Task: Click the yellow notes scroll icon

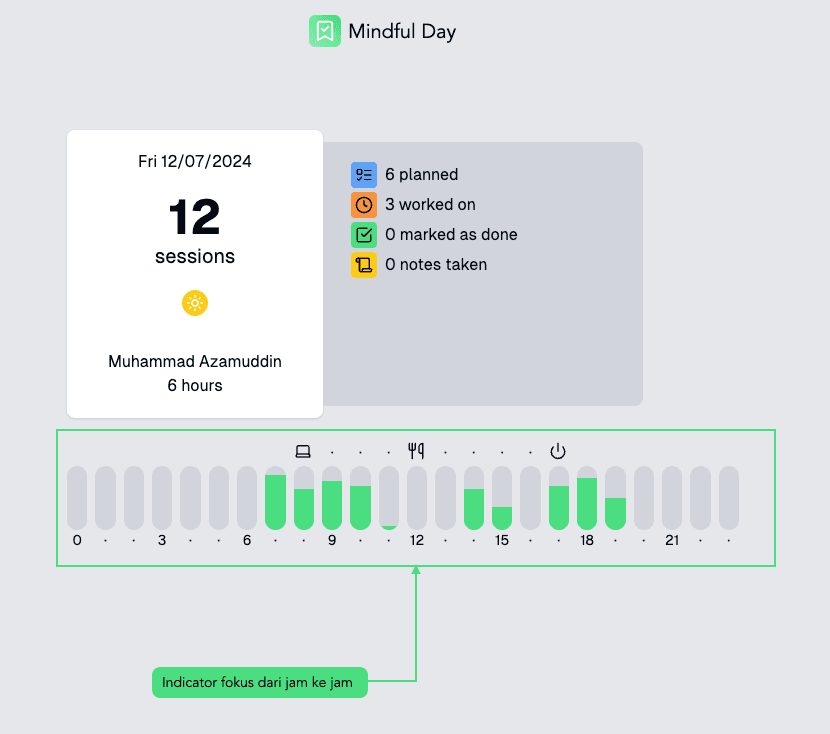Action: point(364,265)
